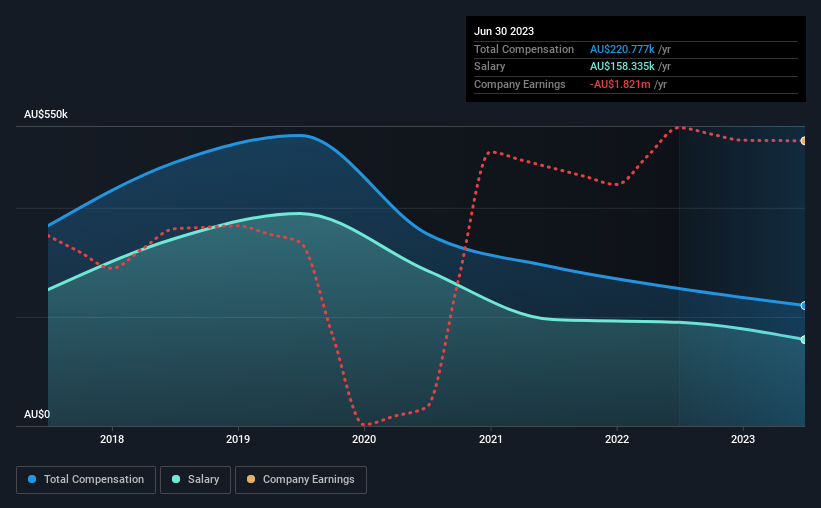Select the Company Earnings endpoint marker on chart
Screen dimensions: 821x508
(803, 141)
